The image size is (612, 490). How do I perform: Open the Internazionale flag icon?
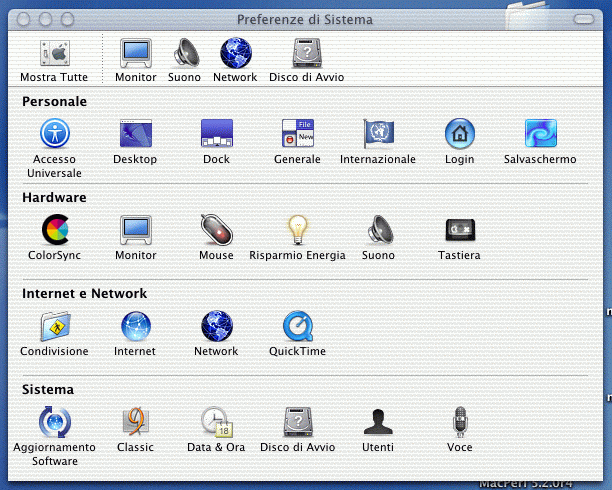pos(379,134)
